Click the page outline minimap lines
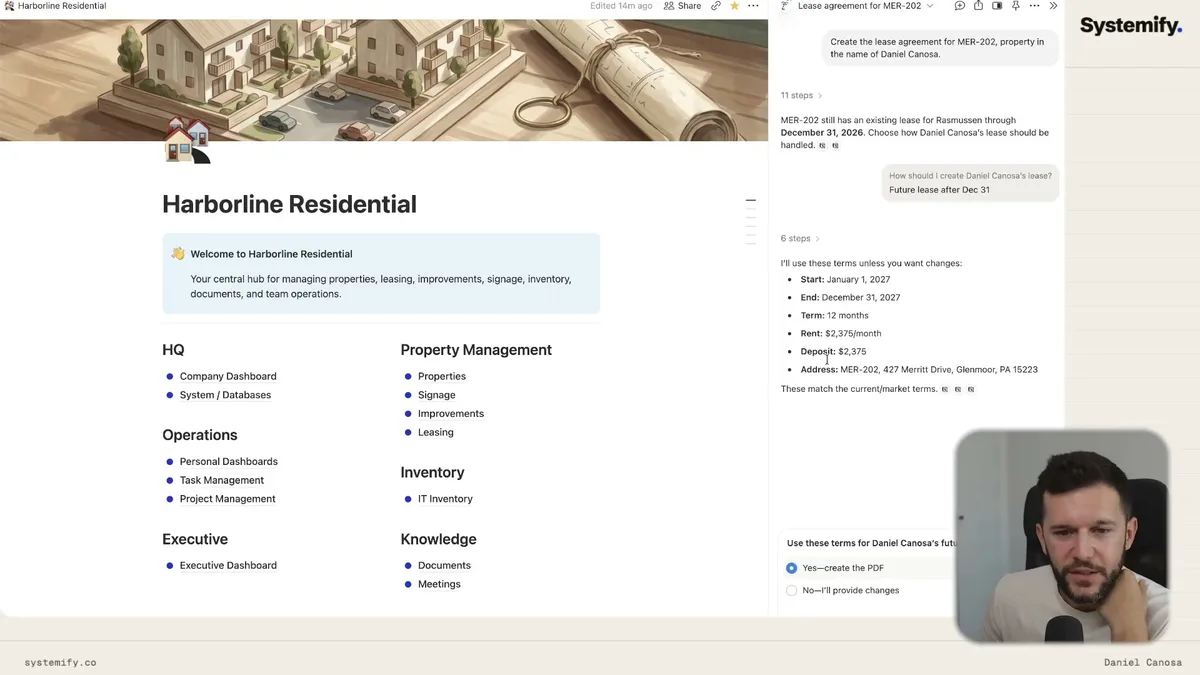The width and height of the screenshot is (1200, 675). pyautogui.click(x=751, y=222)
